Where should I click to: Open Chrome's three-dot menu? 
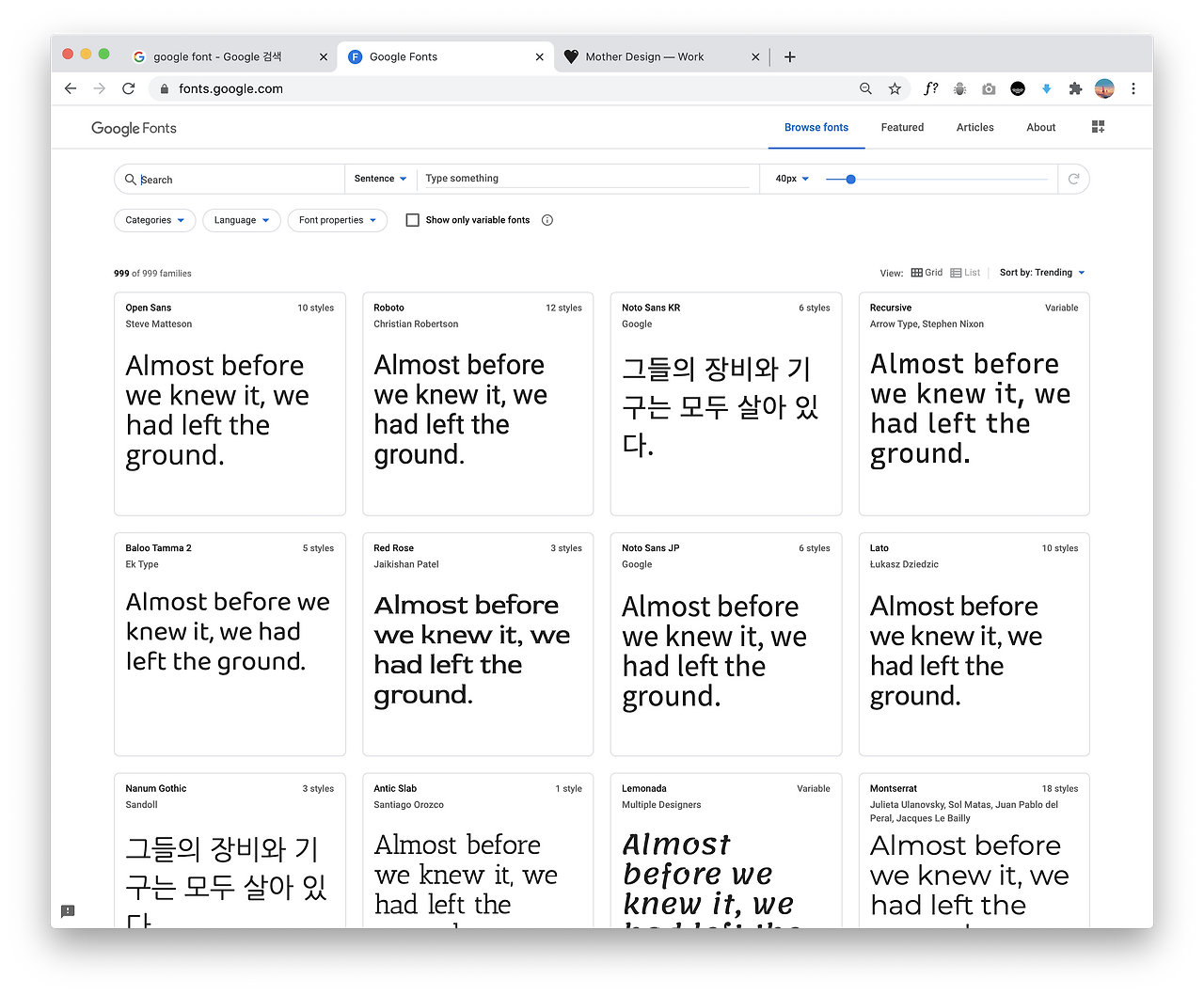coord(1133,88)
